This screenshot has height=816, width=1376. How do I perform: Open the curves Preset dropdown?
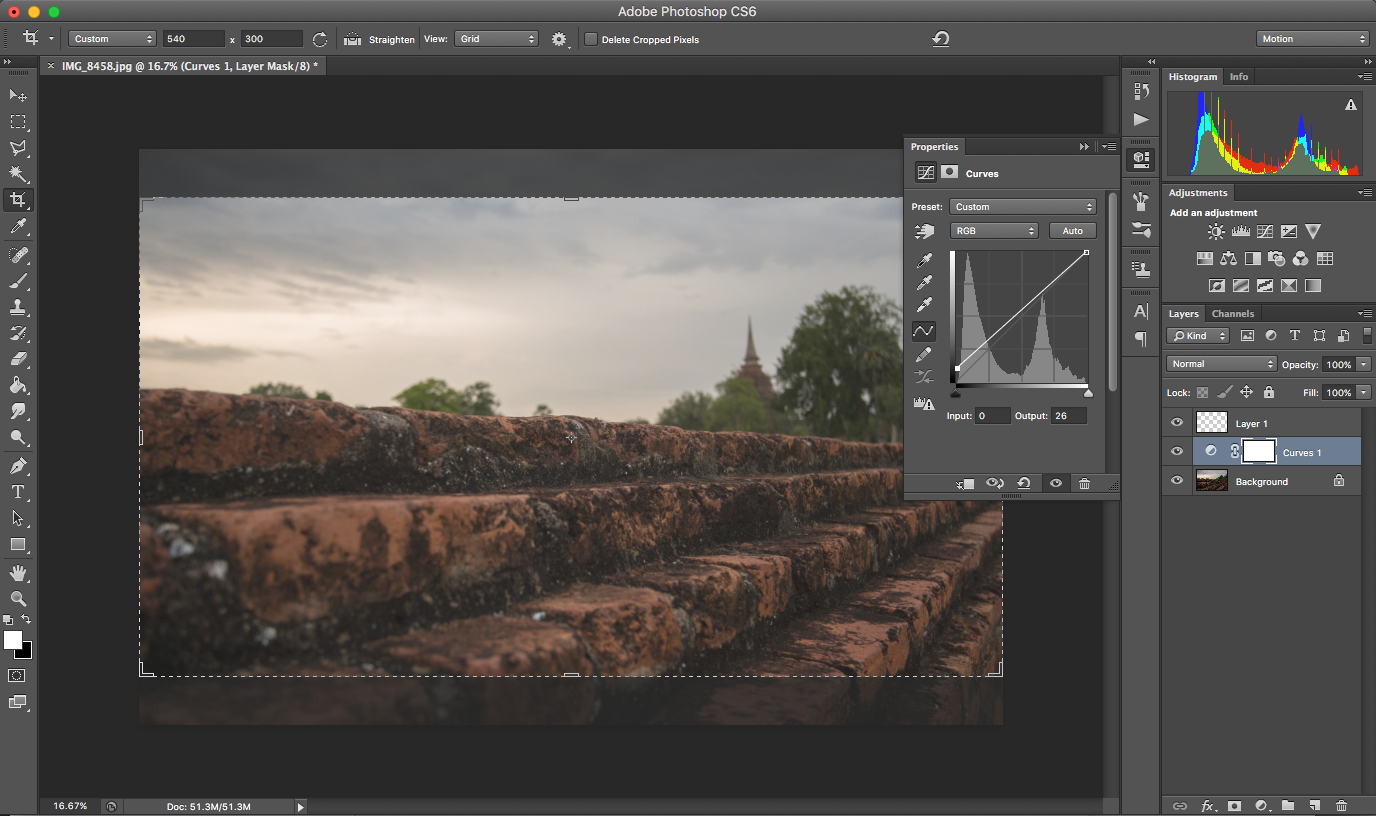pos(1022,207)
